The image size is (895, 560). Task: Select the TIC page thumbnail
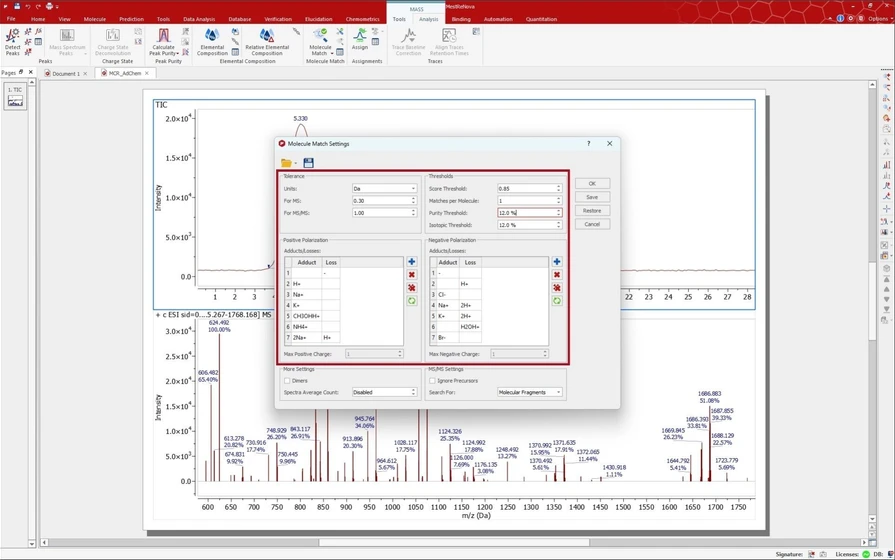coord(15,96)
